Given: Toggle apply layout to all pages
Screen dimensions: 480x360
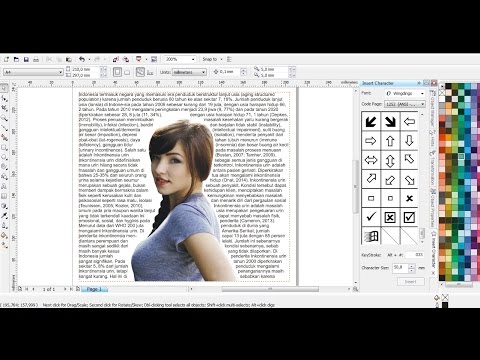Looking at the screenshot, I should 140,72.
